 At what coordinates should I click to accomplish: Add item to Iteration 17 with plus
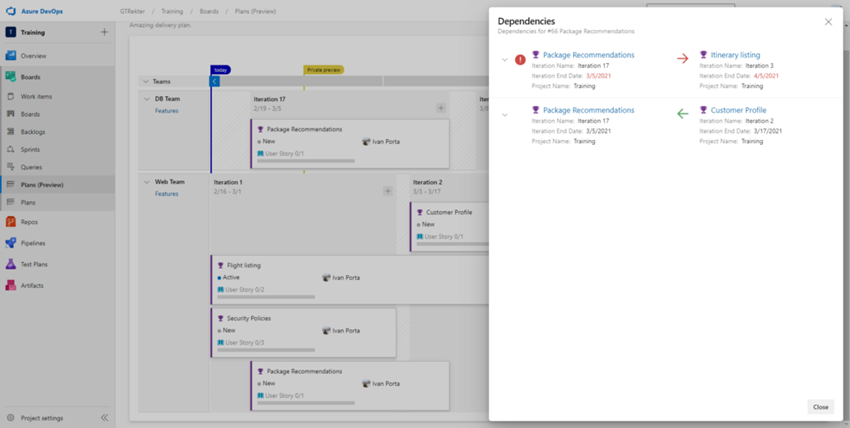point(441,108)
